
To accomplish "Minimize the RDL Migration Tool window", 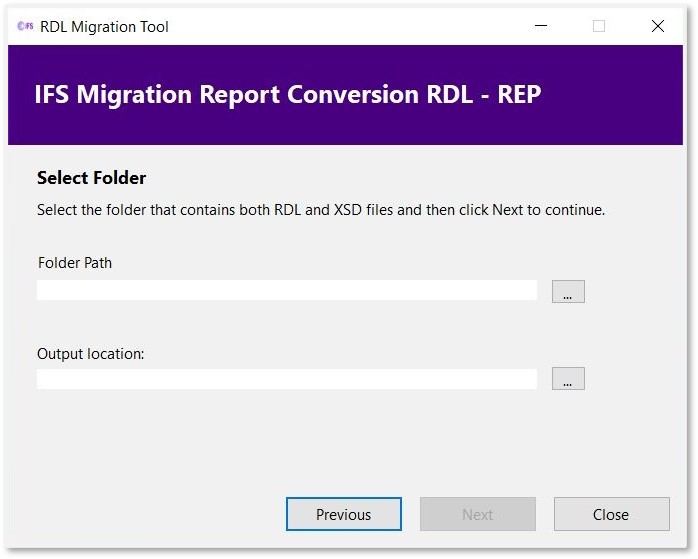I will pyautogui.click(x=540, y=27).
